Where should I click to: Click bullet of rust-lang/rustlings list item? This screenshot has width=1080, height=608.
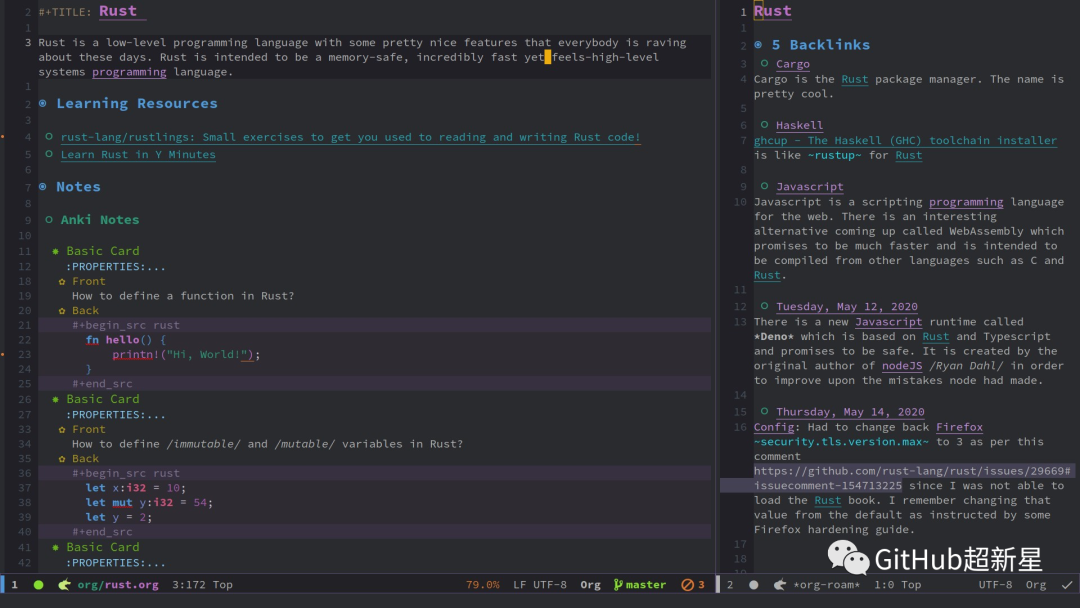click(x=49, y=136)
